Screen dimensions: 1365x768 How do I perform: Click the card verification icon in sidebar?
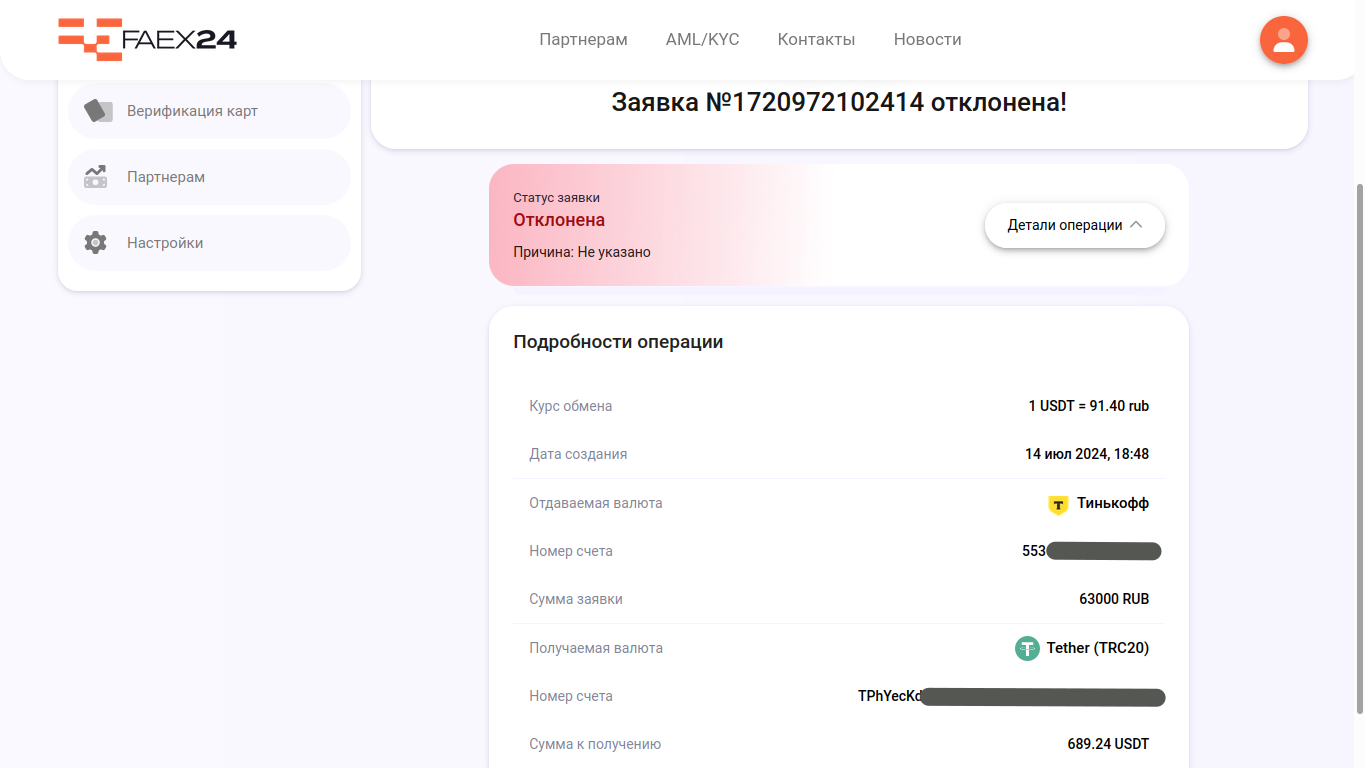(97, 111)
